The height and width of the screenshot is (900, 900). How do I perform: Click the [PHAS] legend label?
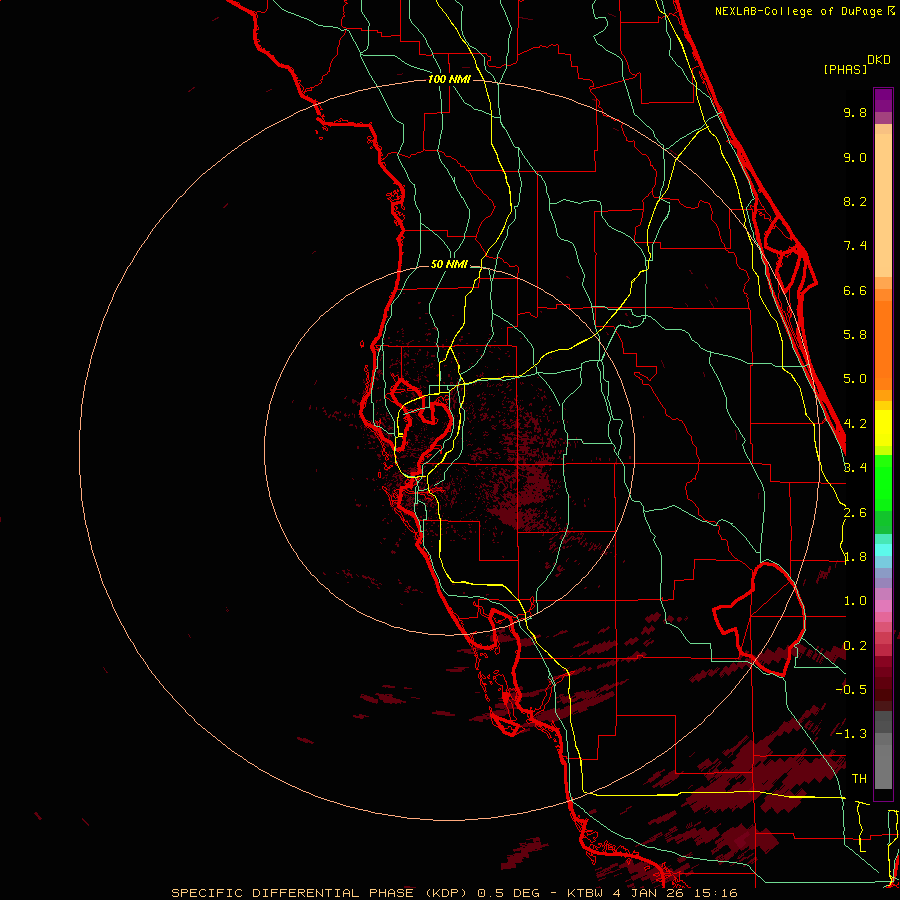845,69
